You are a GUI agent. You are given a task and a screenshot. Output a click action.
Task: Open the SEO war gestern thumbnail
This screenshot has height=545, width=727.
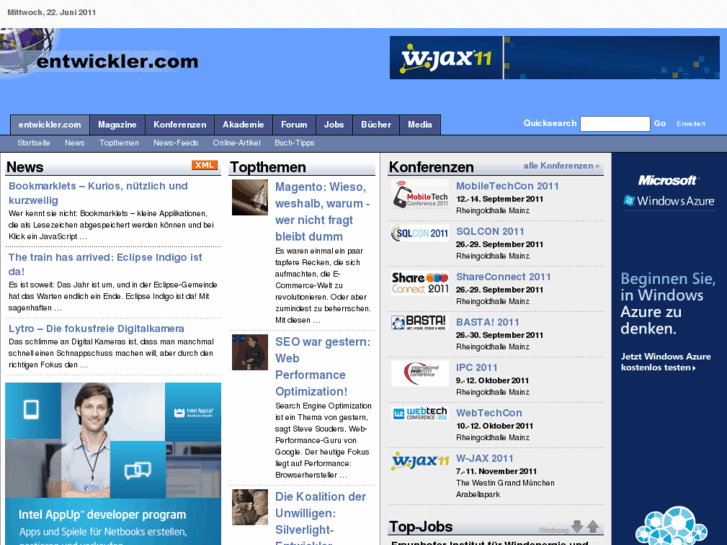point(250,352)
